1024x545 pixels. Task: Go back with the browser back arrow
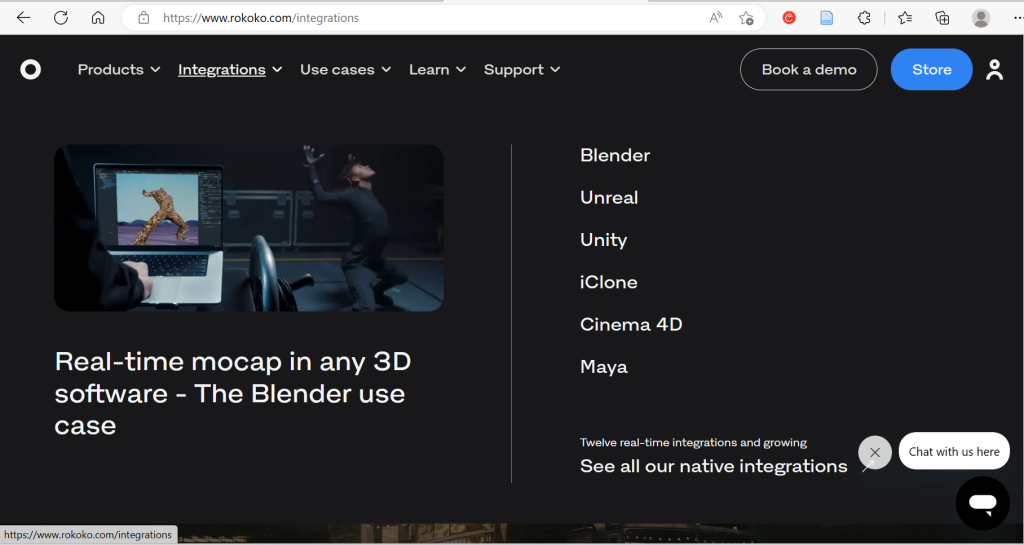pyautogui.click(x=24, y=18)
